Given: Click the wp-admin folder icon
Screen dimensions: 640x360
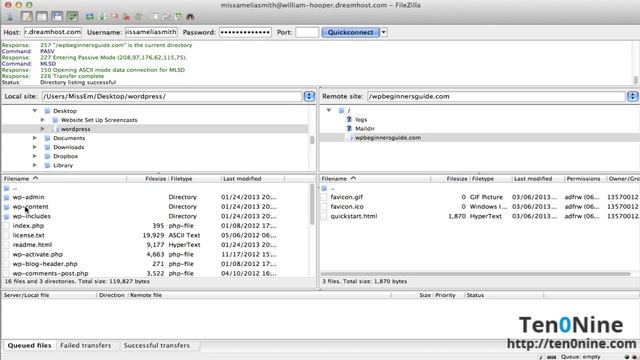Looking at the screenshot, I should 6,197.
